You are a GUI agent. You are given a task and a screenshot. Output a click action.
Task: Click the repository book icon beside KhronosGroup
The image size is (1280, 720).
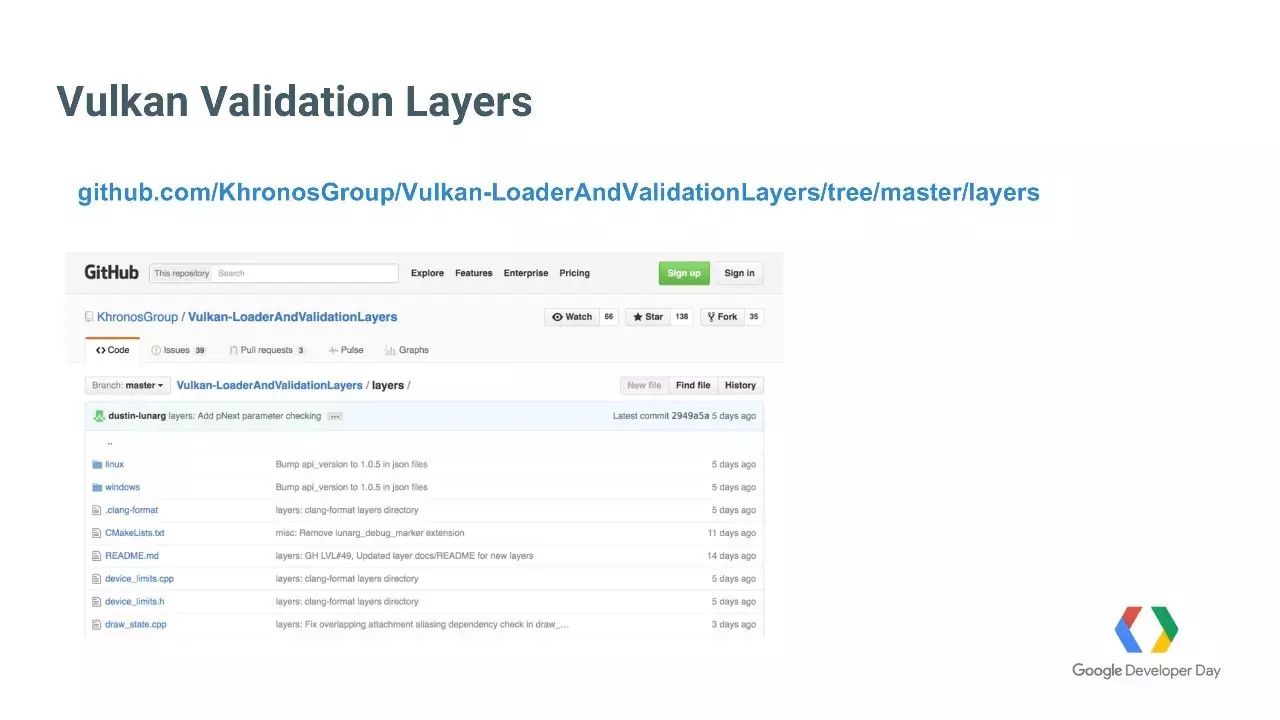[89, 317]
